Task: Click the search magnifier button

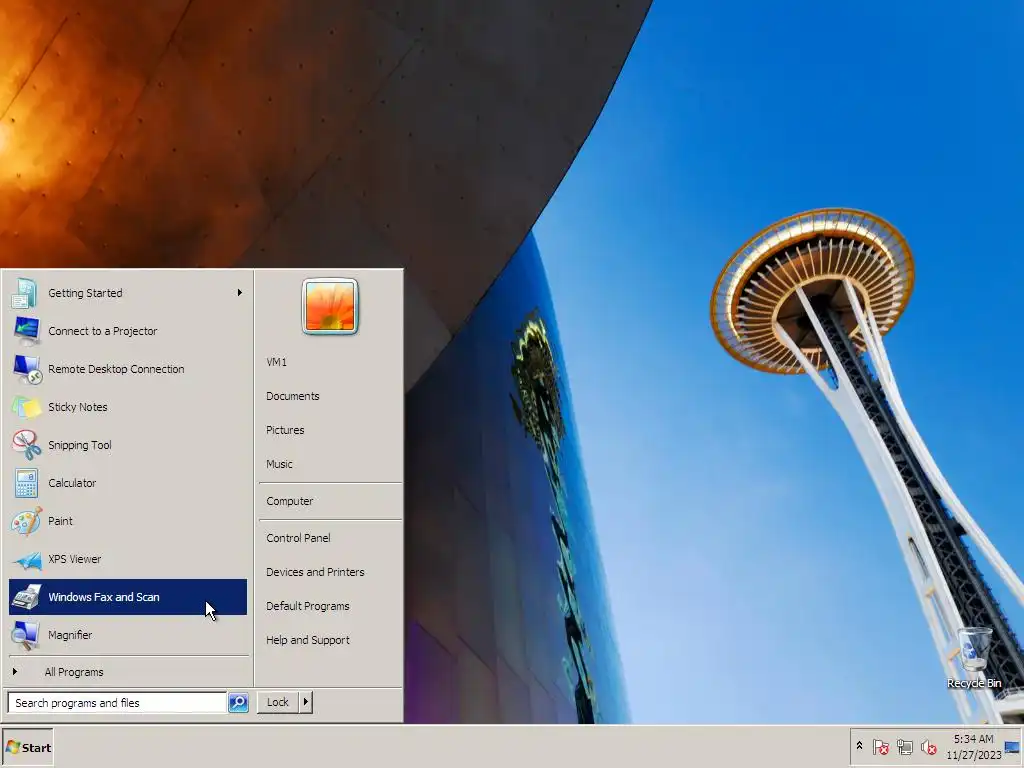Action: click(238, 703)
